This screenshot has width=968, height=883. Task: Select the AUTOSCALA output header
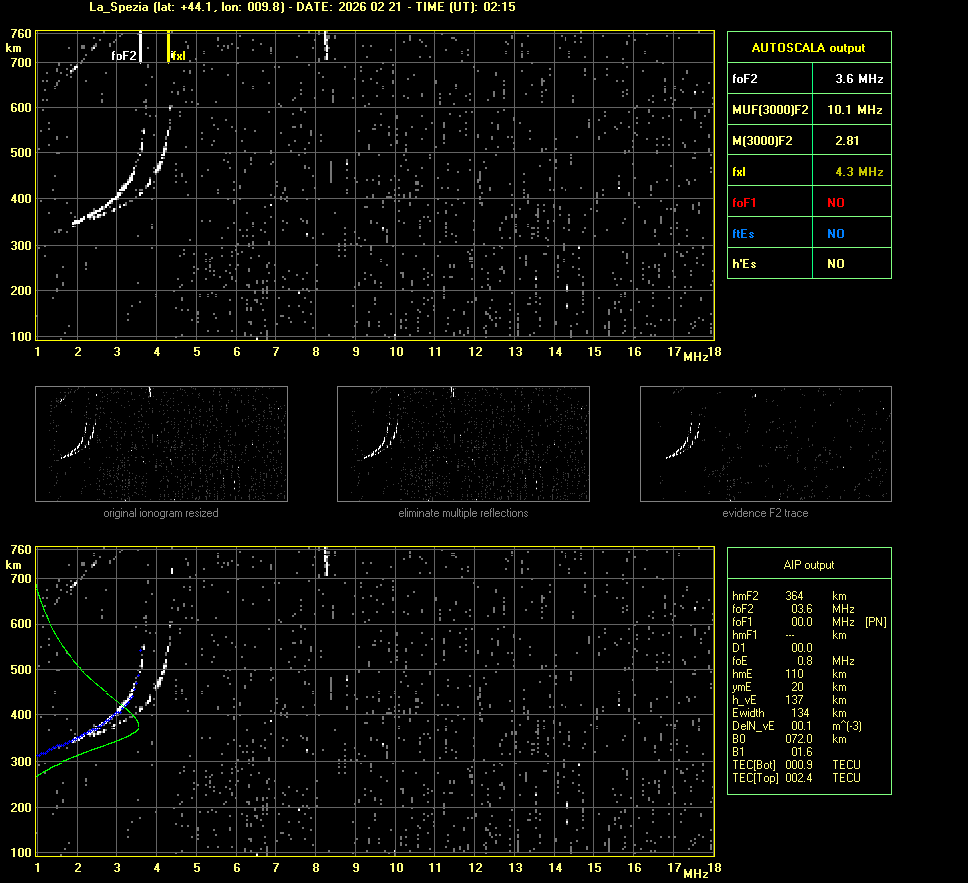click(x=808, y=47)
